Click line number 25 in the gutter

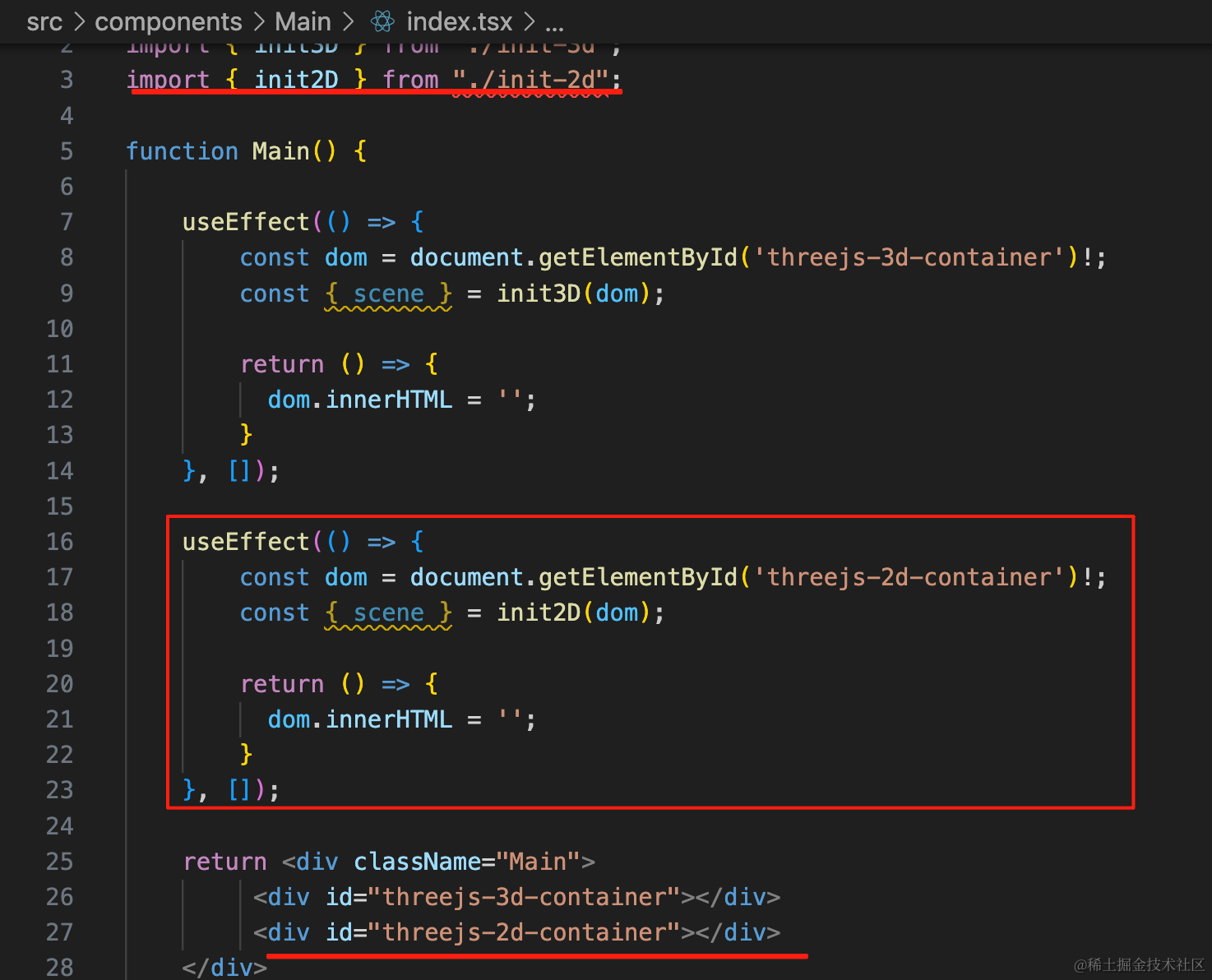(60, 862)
